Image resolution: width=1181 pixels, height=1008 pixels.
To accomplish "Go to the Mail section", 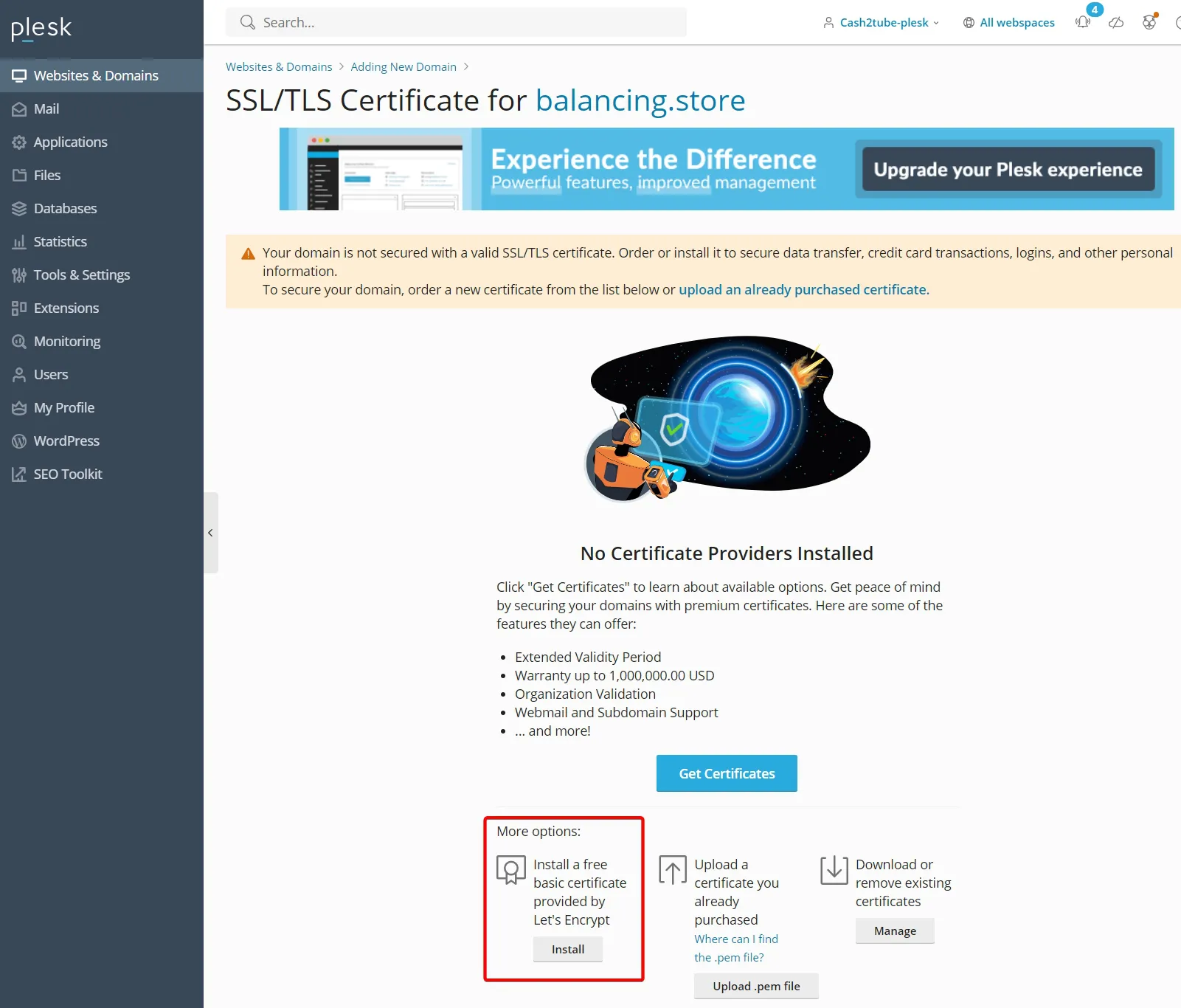I will pyautogui.click(x=102, y=108).
